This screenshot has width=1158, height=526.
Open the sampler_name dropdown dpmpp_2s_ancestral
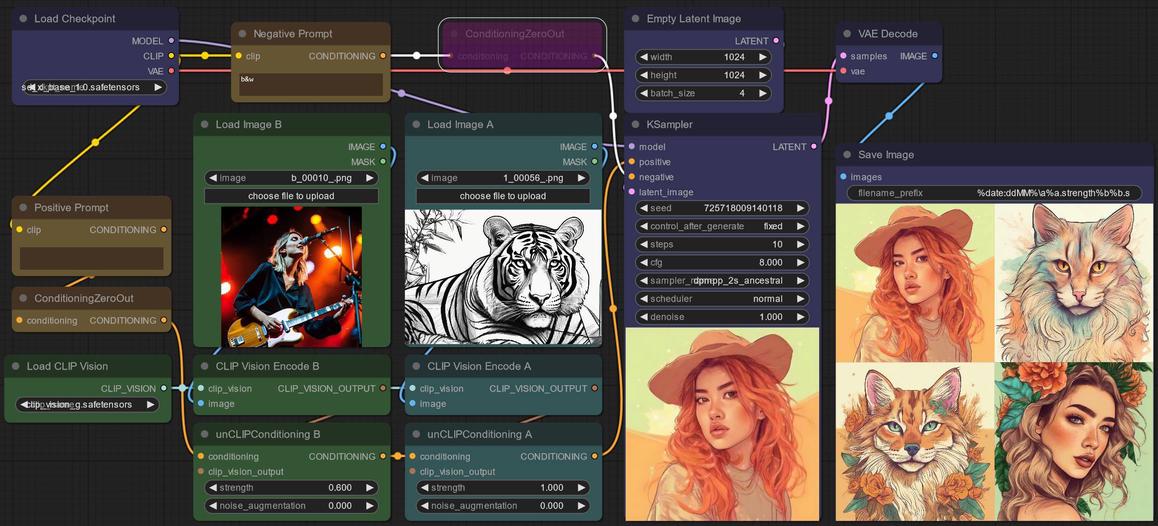(x=722, y=281)
